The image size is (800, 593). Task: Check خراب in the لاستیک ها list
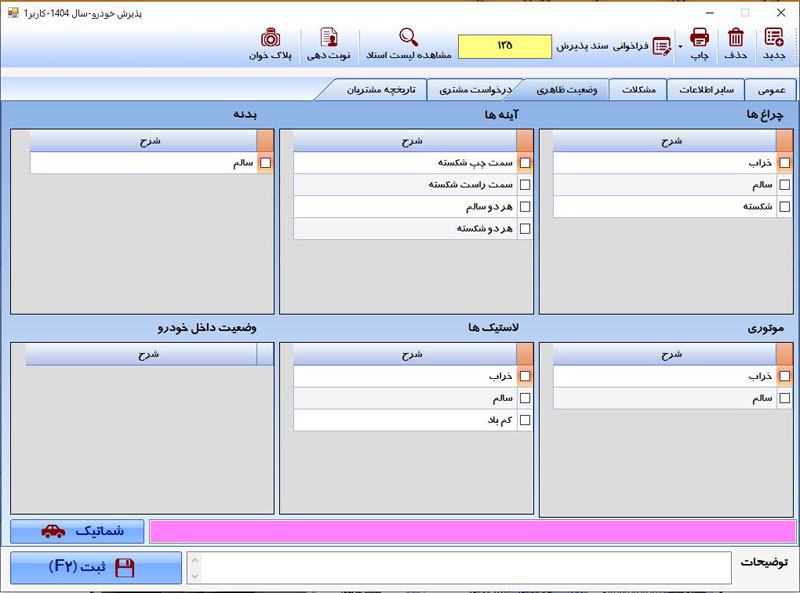click(x=525, y=376)
